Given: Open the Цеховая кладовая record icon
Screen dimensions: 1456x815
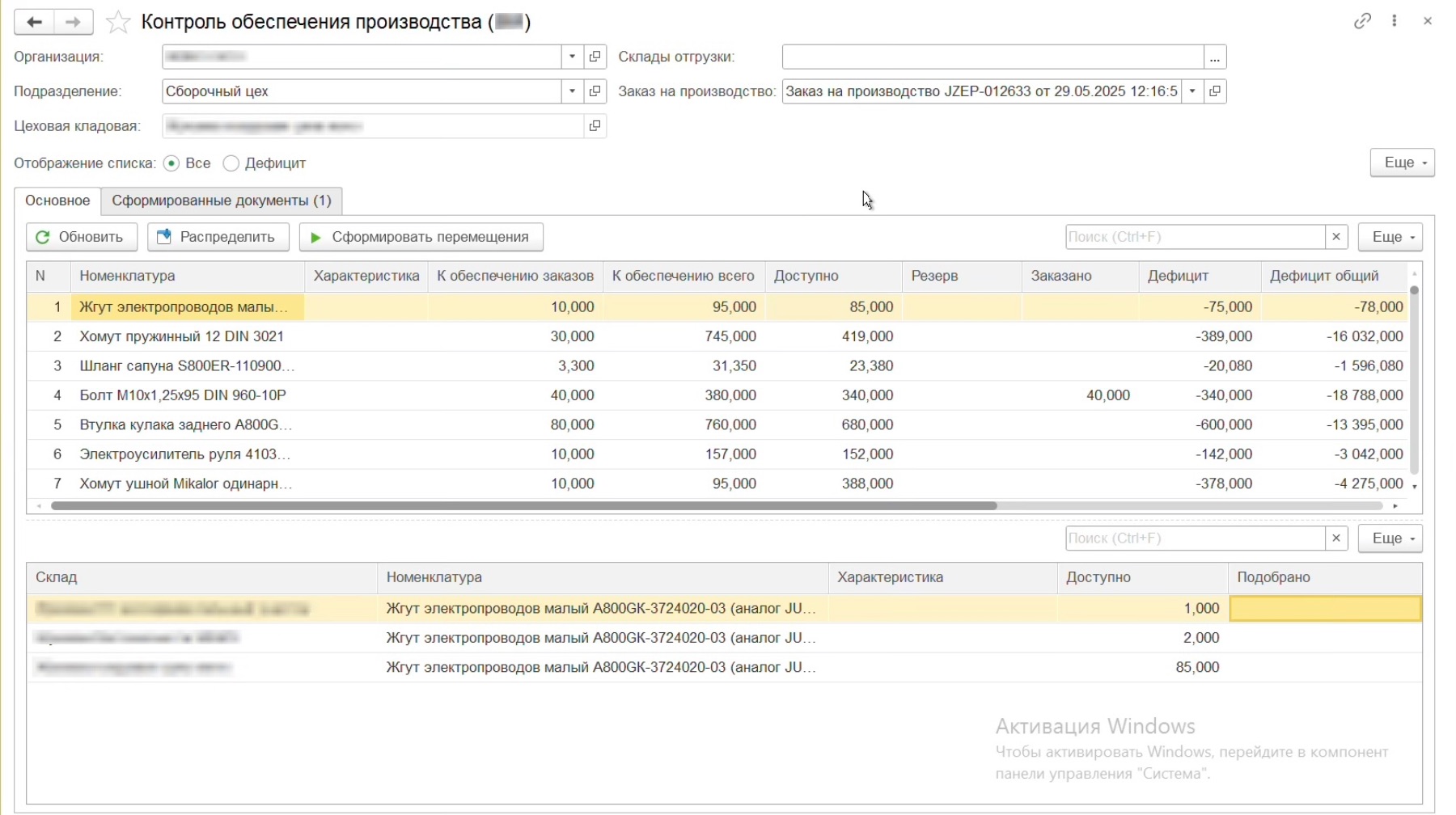Looking at the screenshot, I should [x=595, y=126].
